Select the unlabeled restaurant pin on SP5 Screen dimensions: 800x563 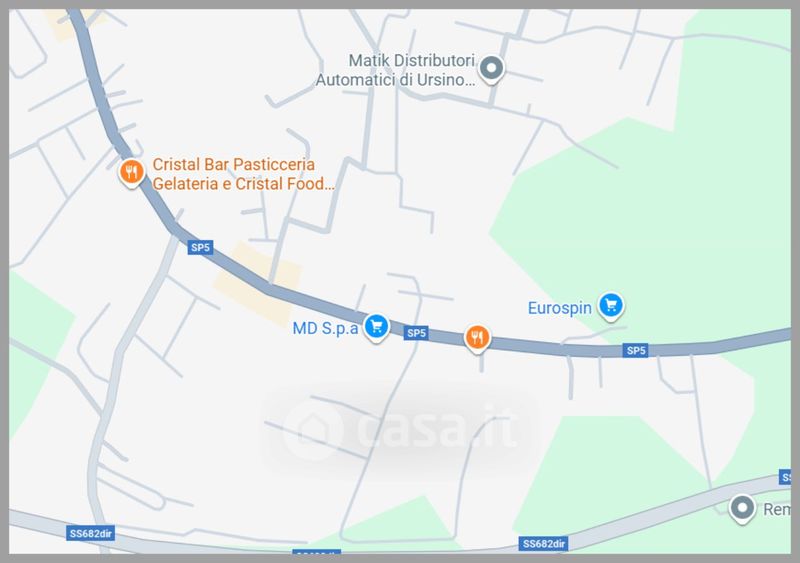coord(477,338)
